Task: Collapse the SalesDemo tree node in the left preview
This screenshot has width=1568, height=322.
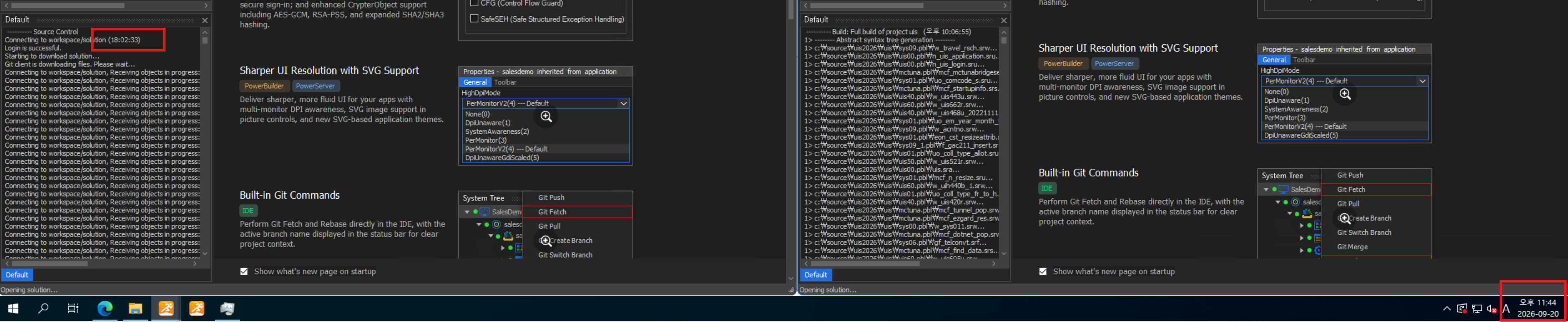Action: point(468,212)
